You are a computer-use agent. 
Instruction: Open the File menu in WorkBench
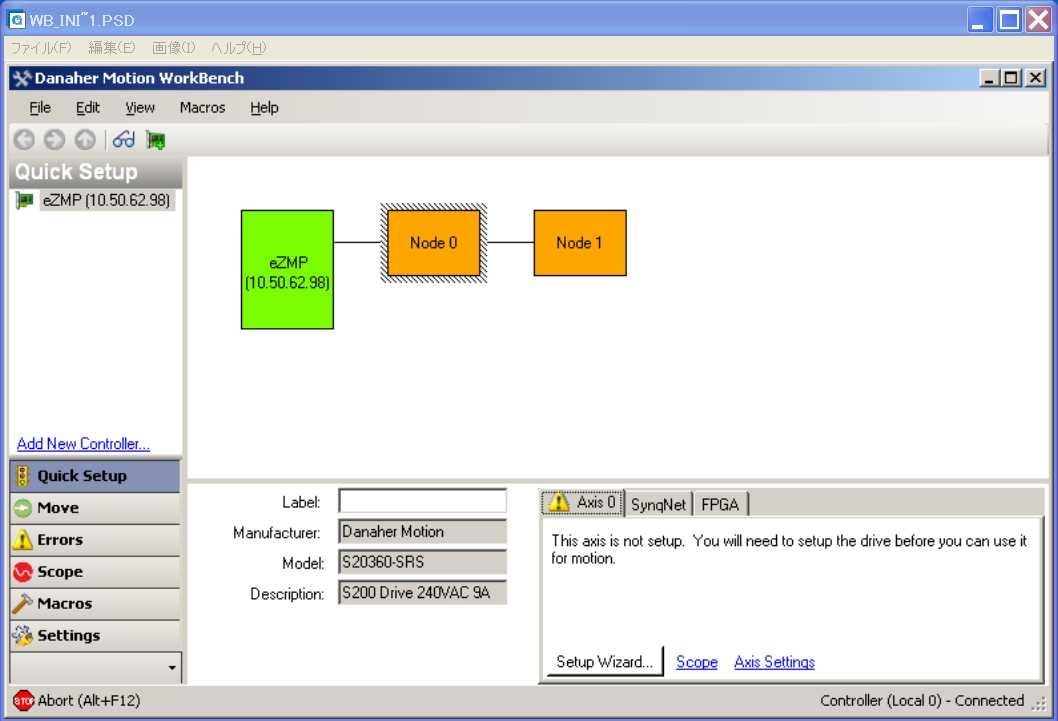40,108
